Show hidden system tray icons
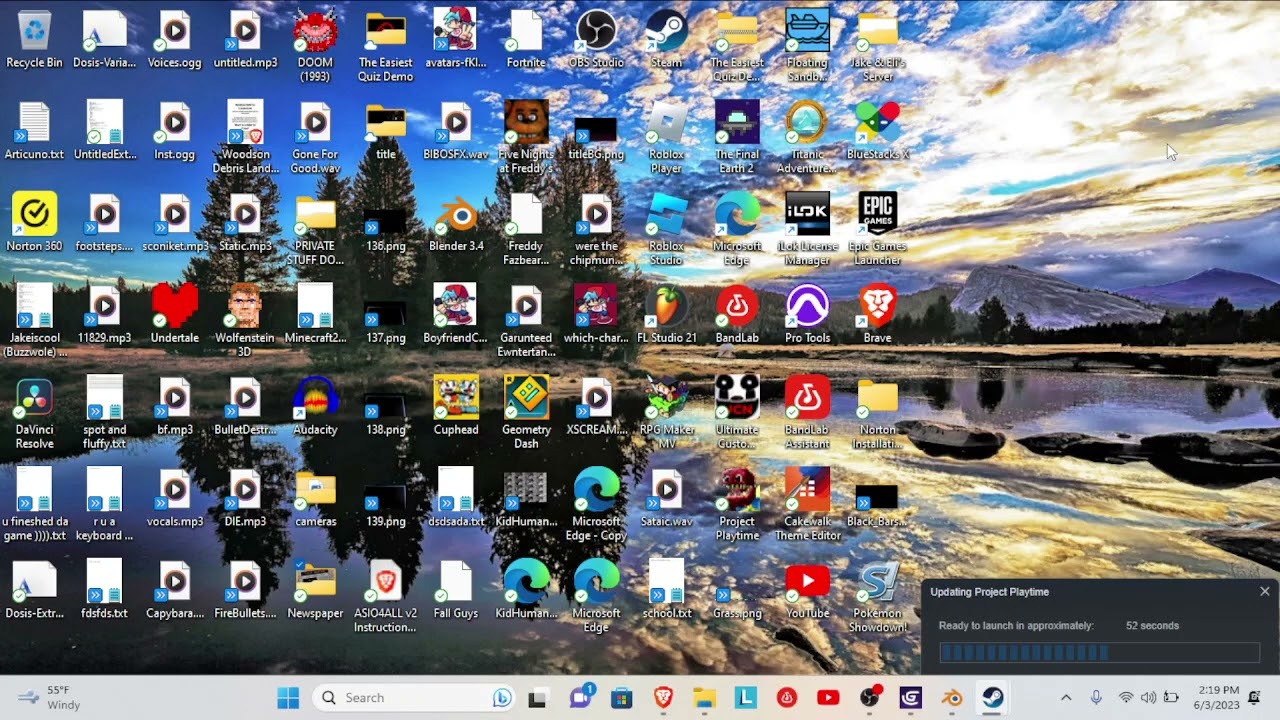Screen dimensions: 1280x720 [x=1066, y=698]
